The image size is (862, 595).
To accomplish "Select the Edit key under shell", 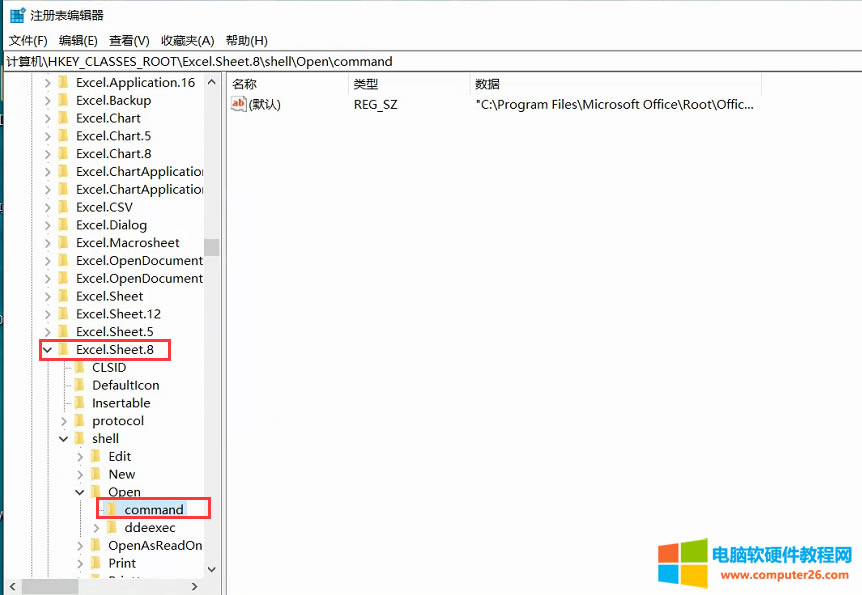I will pos(119,455).
